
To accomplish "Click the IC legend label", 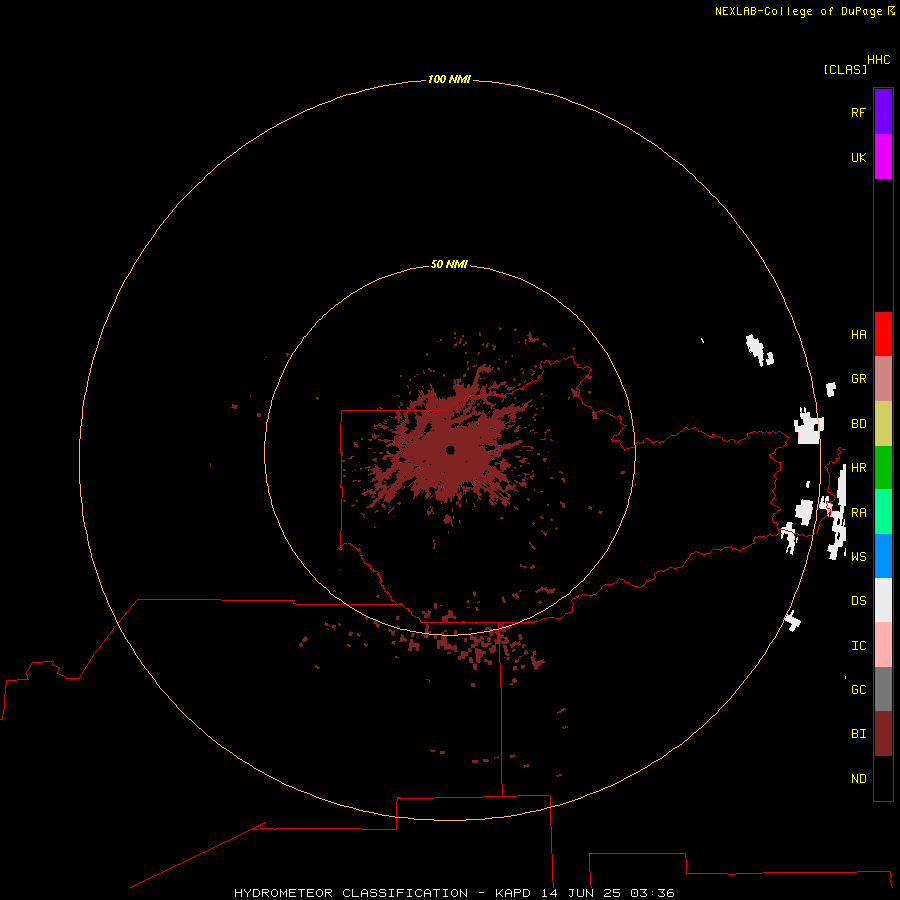I will [858, 646].
